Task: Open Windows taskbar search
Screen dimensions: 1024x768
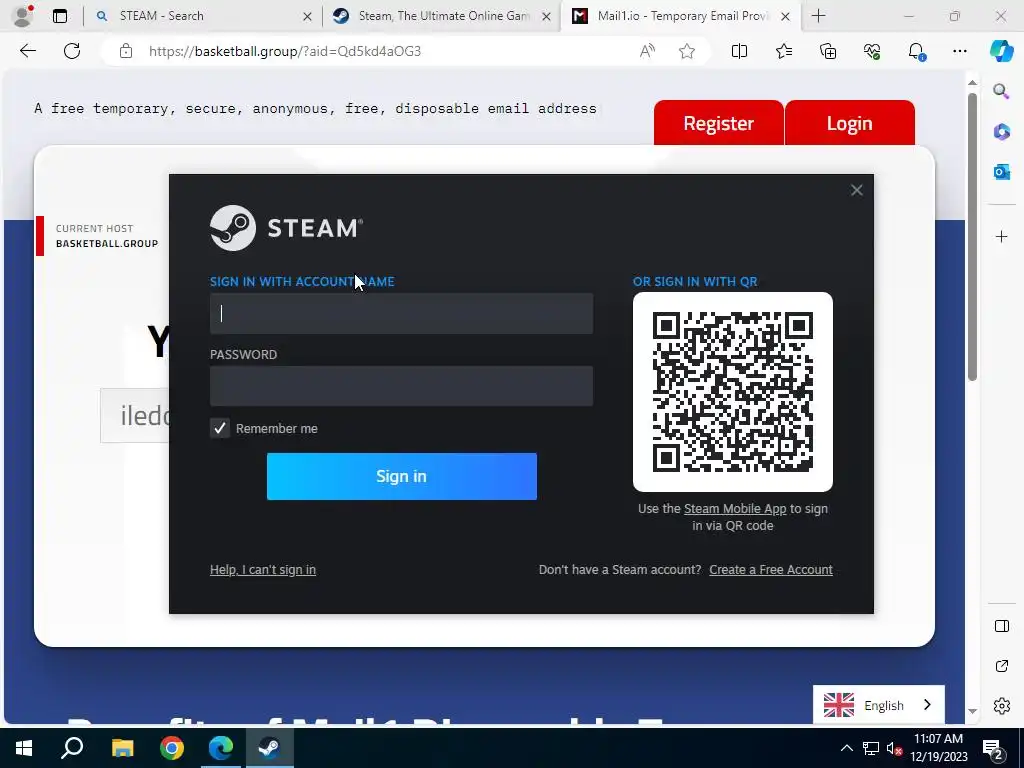Action: [72, 748]
